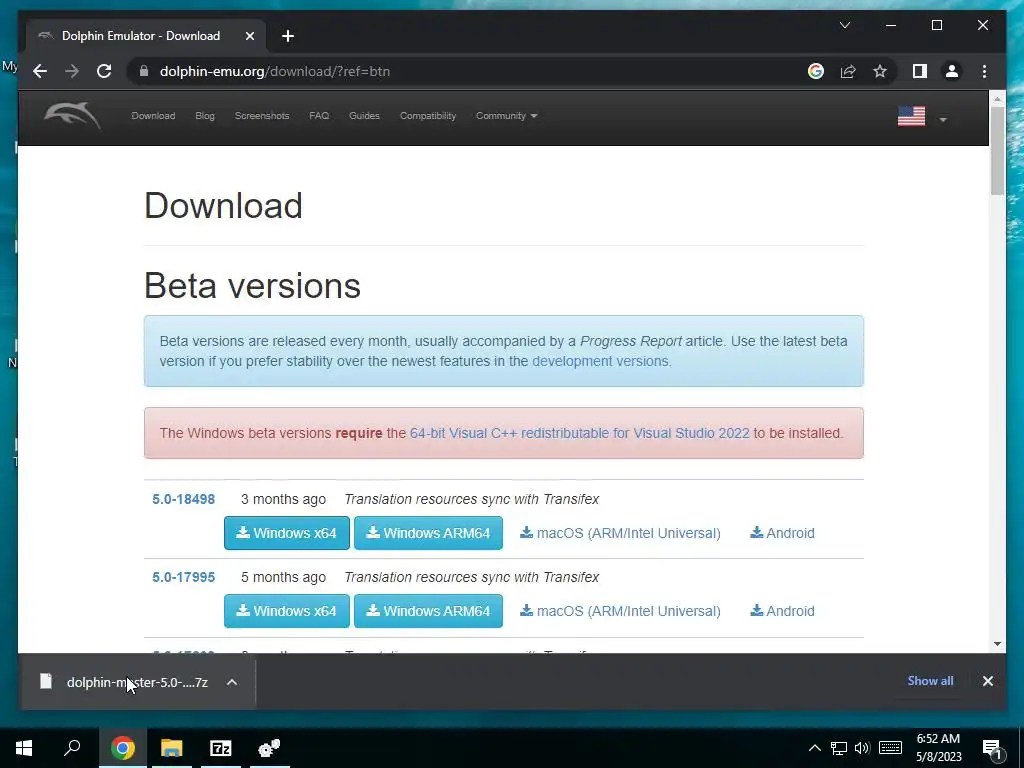The image size is (1024, 768).
Task: Open version 5.0-17995 details
Action: 184,577
